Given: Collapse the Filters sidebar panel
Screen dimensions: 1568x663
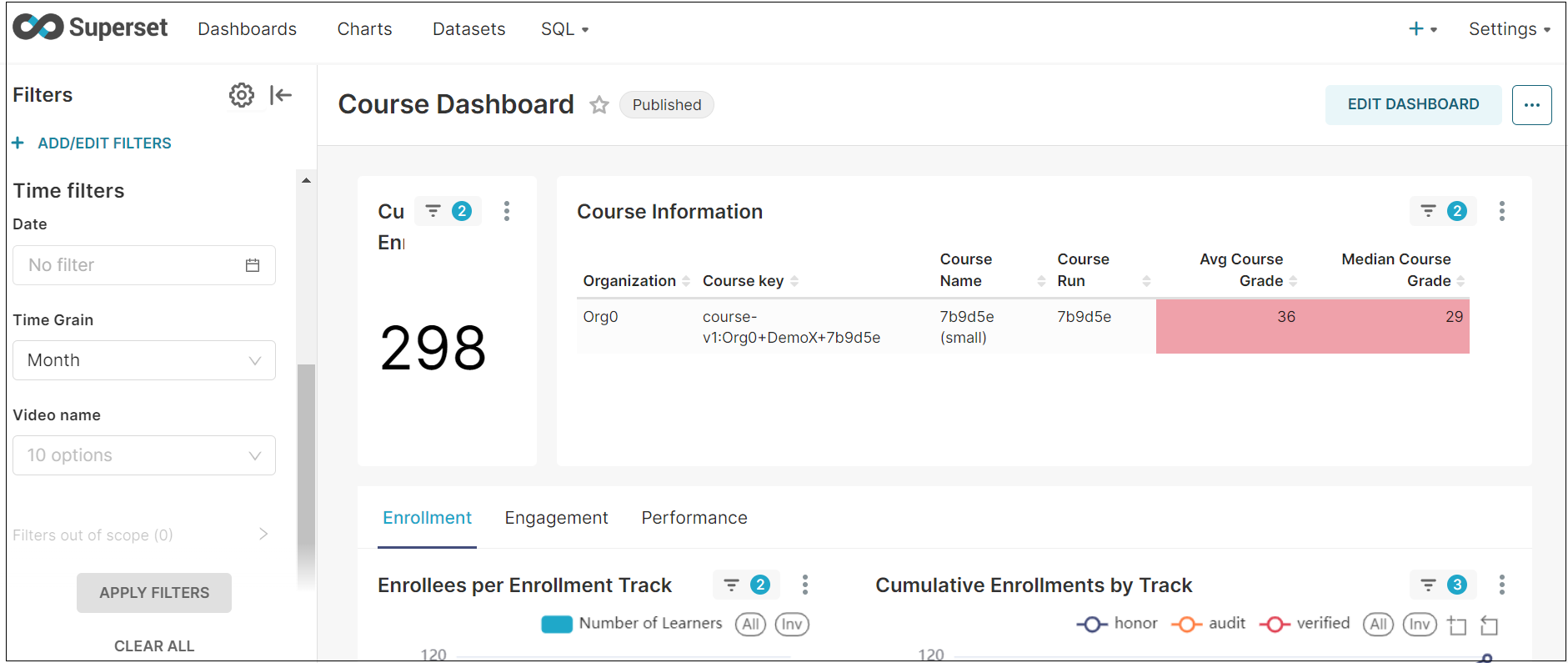Looking at the screenshot, I should pyautogui.click(x=281, y=95).
